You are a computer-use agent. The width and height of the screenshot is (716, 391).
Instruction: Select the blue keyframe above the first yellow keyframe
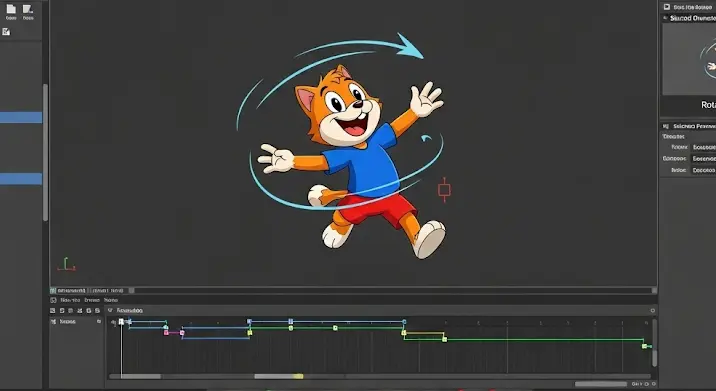[249, 322]
